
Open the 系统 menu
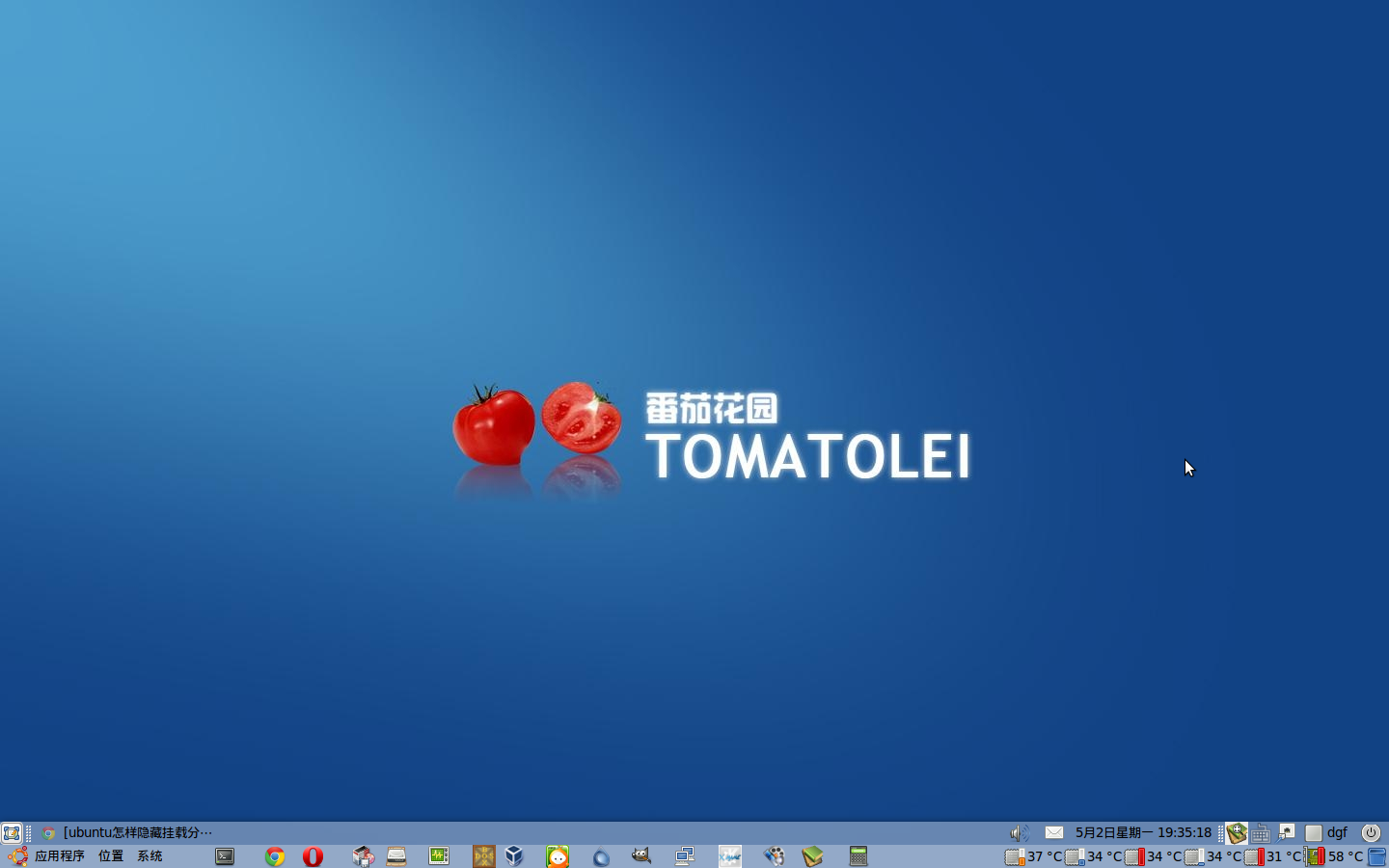[150, 856]
